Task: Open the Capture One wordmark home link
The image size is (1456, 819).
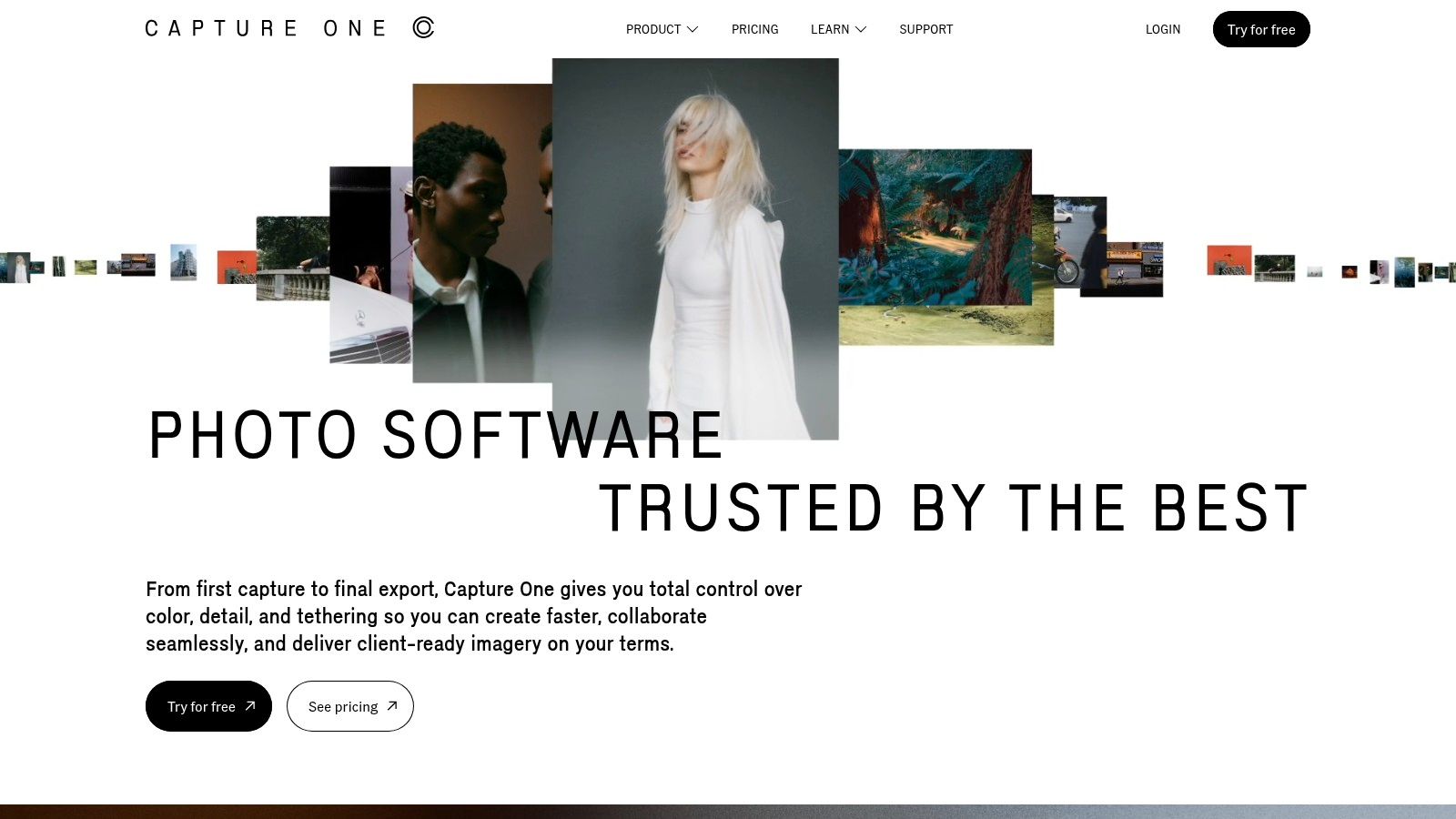Action: click(266, 28)
